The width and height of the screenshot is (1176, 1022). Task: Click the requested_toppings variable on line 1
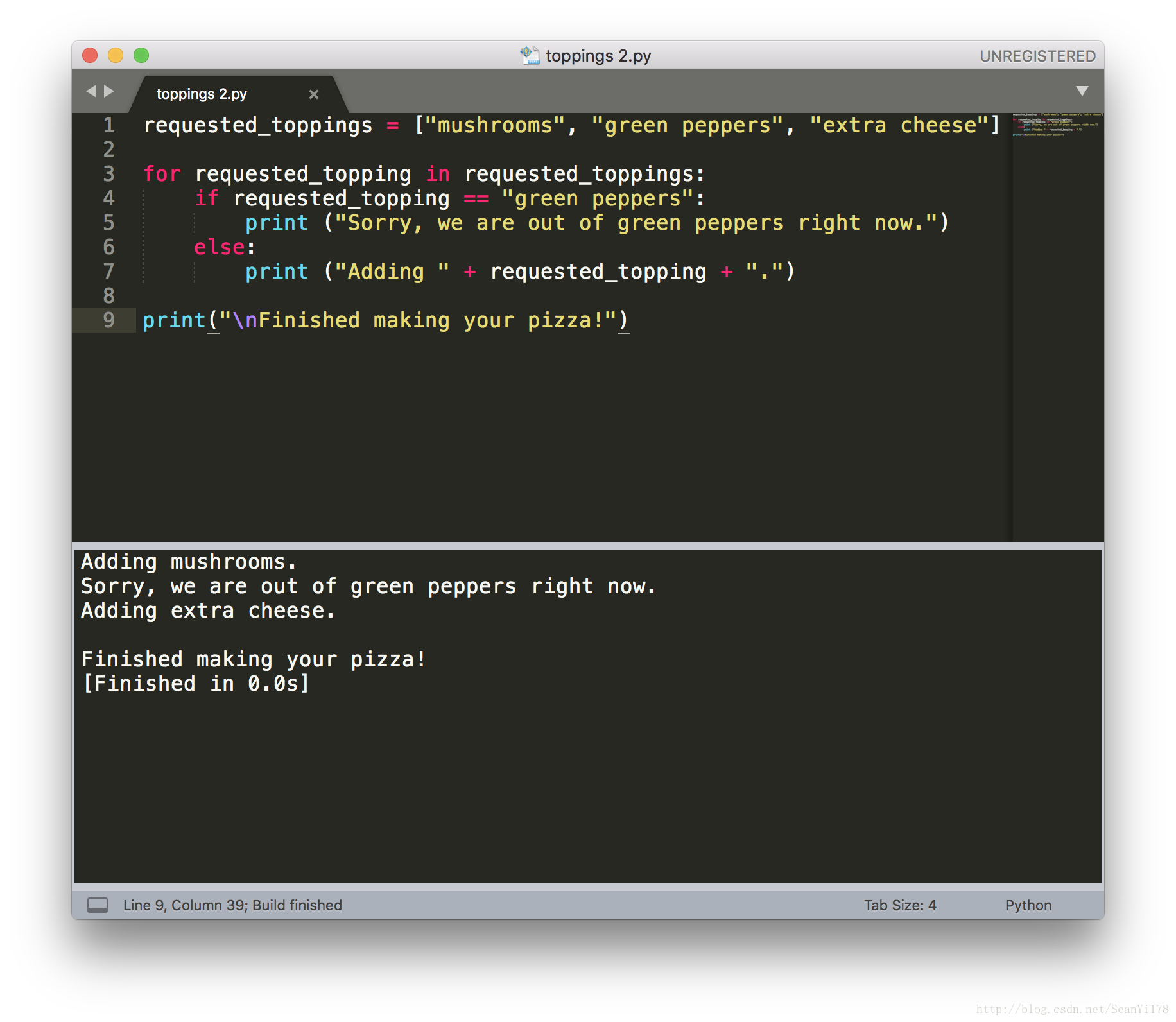coord(258,125)
